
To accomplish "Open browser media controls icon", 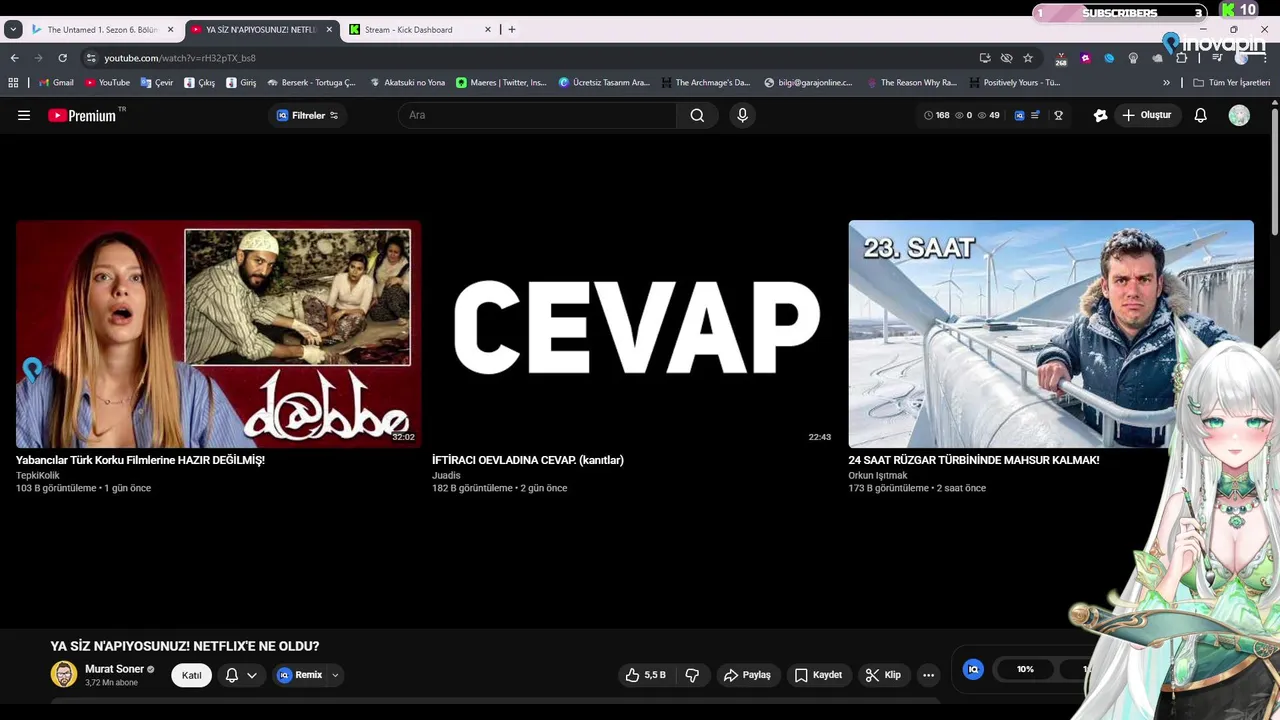I will coord(1217,58).
